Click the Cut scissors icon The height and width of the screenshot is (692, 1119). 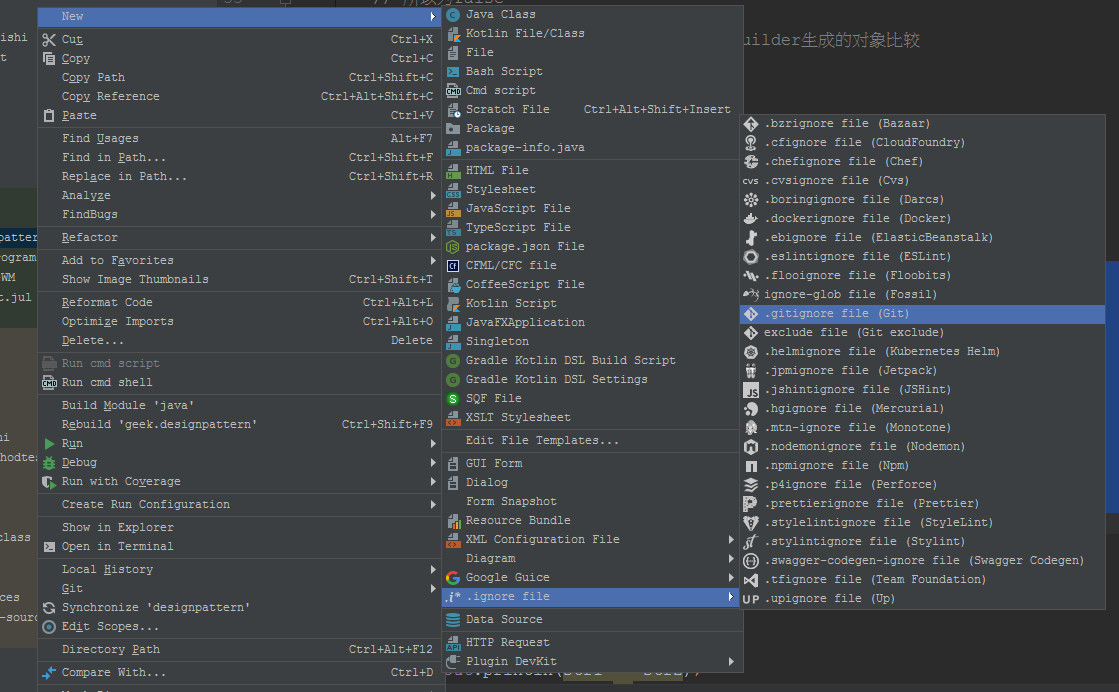pos(49,40)
